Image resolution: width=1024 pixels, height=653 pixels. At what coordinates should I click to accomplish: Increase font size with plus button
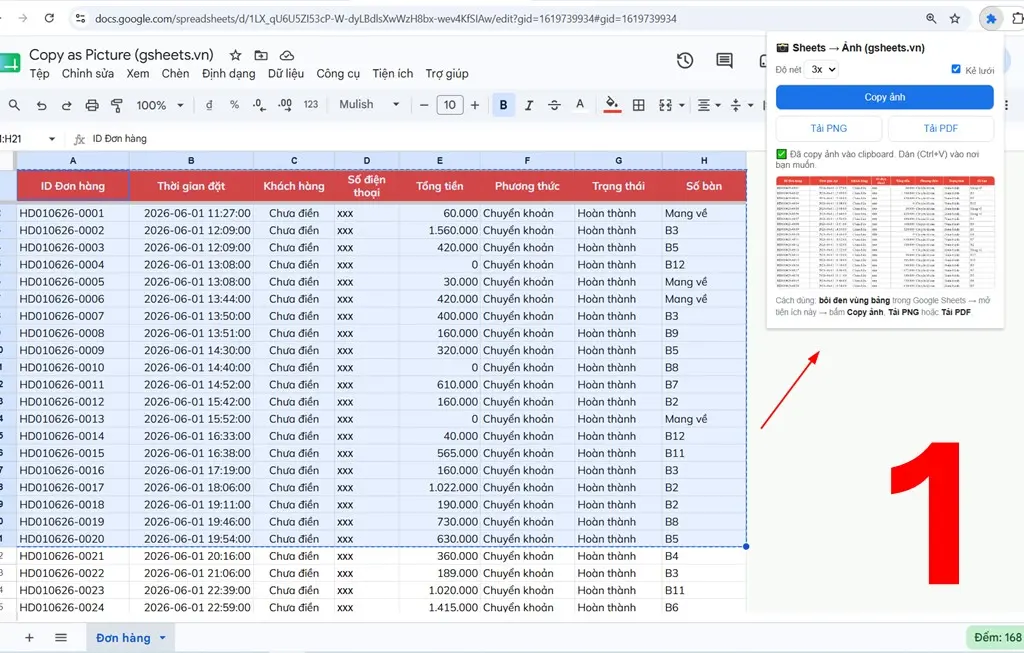coord(475,105)
